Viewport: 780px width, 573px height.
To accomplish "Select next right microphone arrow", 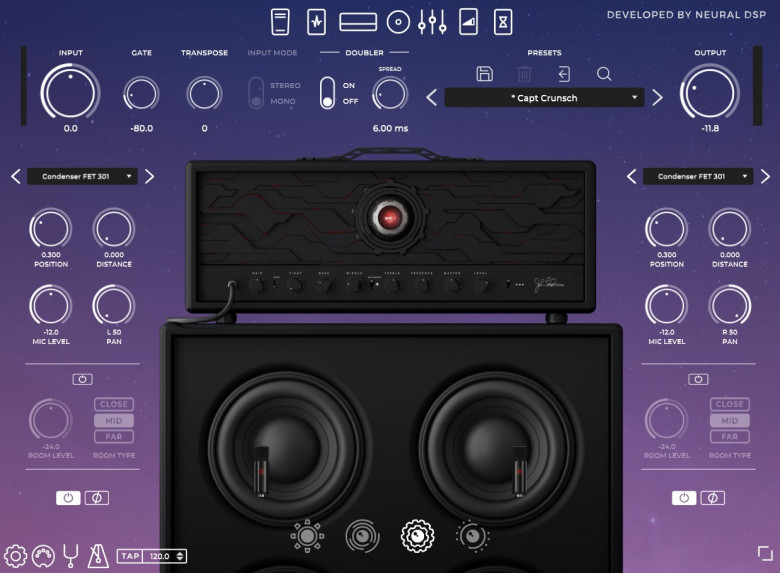I will click(765, 176).
